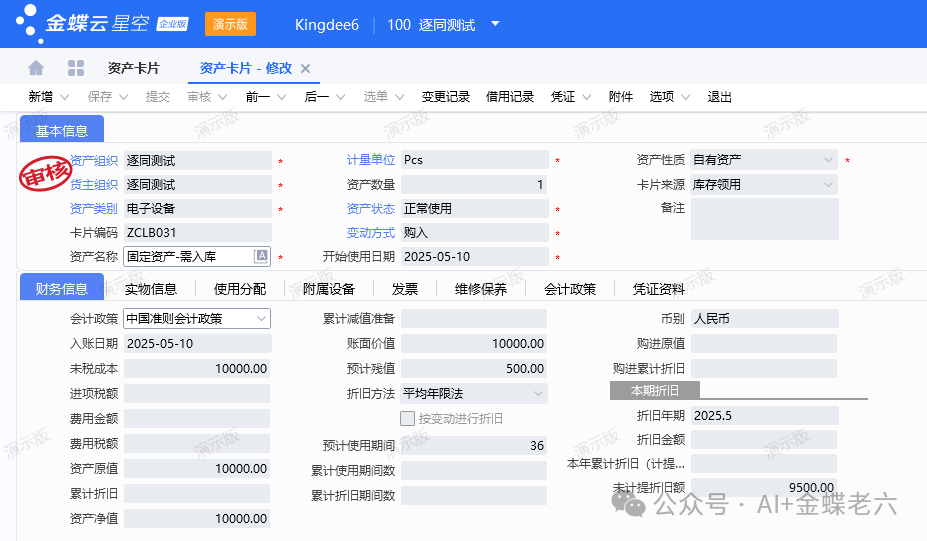Enable 按变动进行折旧 checkbox
927x541 pixels.
(407, 419)
